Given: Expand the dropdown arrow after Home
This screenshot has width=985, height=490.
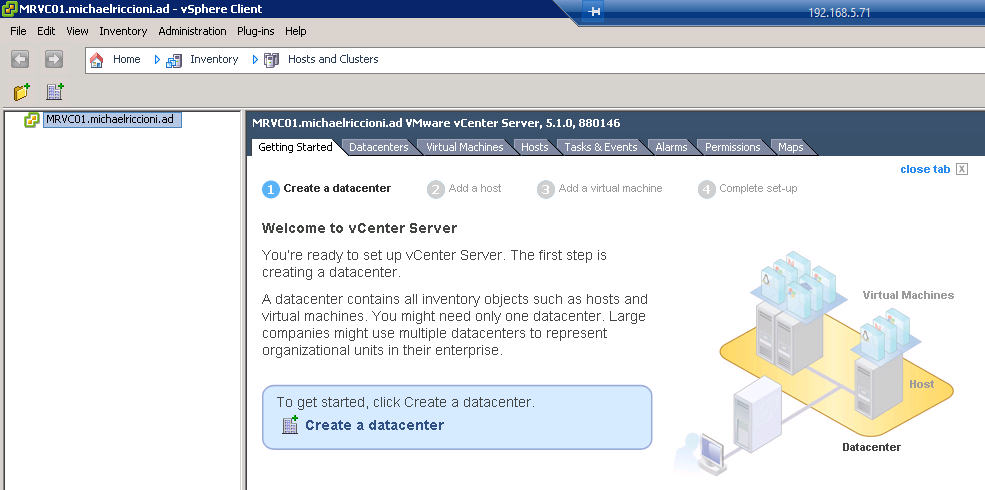Looking at the screenshot, I should [157, 60].
